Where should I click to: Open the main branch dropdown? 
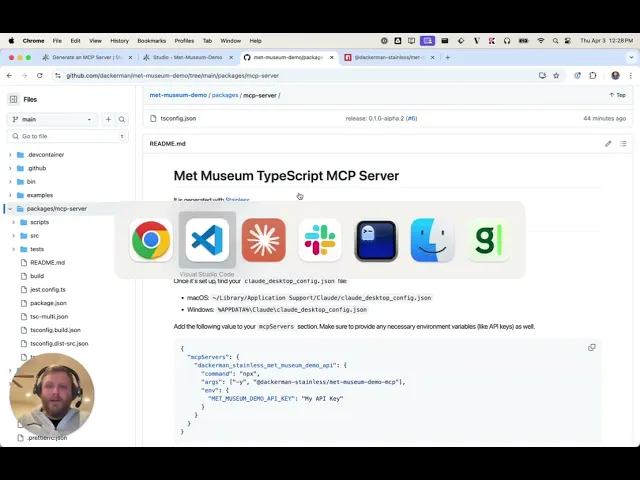[52, 119]
